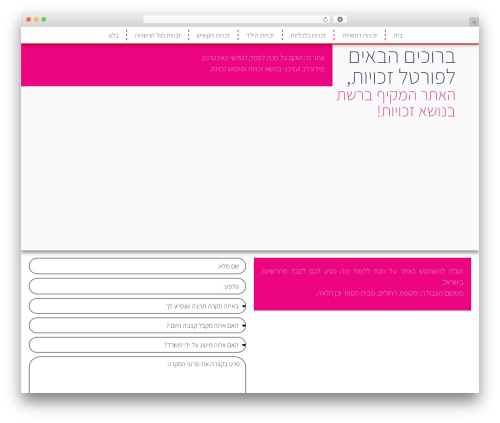Expand the האם אתה מקבל קצבה היום dropdown
Viewport: 500px width, 423px height.
[137, 325]
